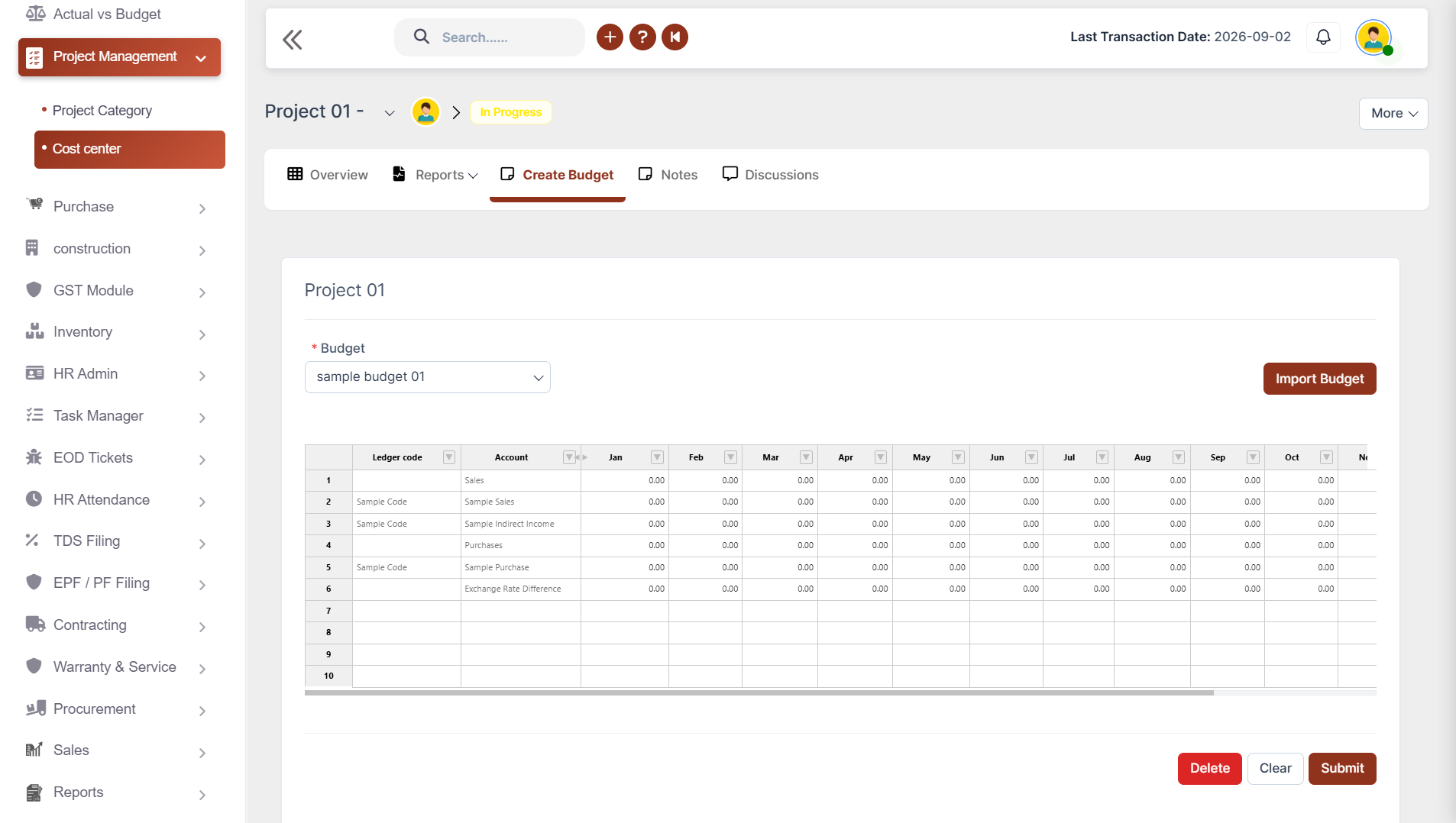Open the More options dropdown

coord(1393,113)
